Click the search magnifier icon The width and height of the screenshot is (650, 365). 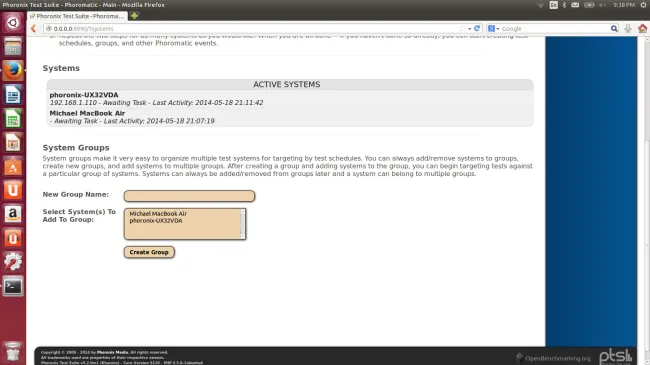[614, 29]
